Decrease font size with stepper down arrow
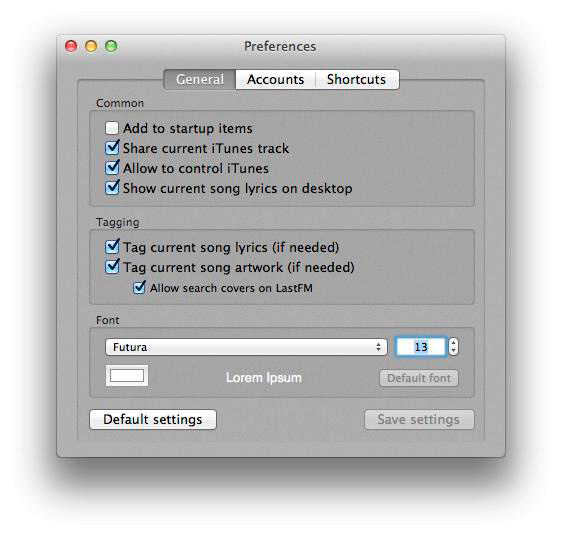Screen dimensions: 562x536 tap(453, 351)
